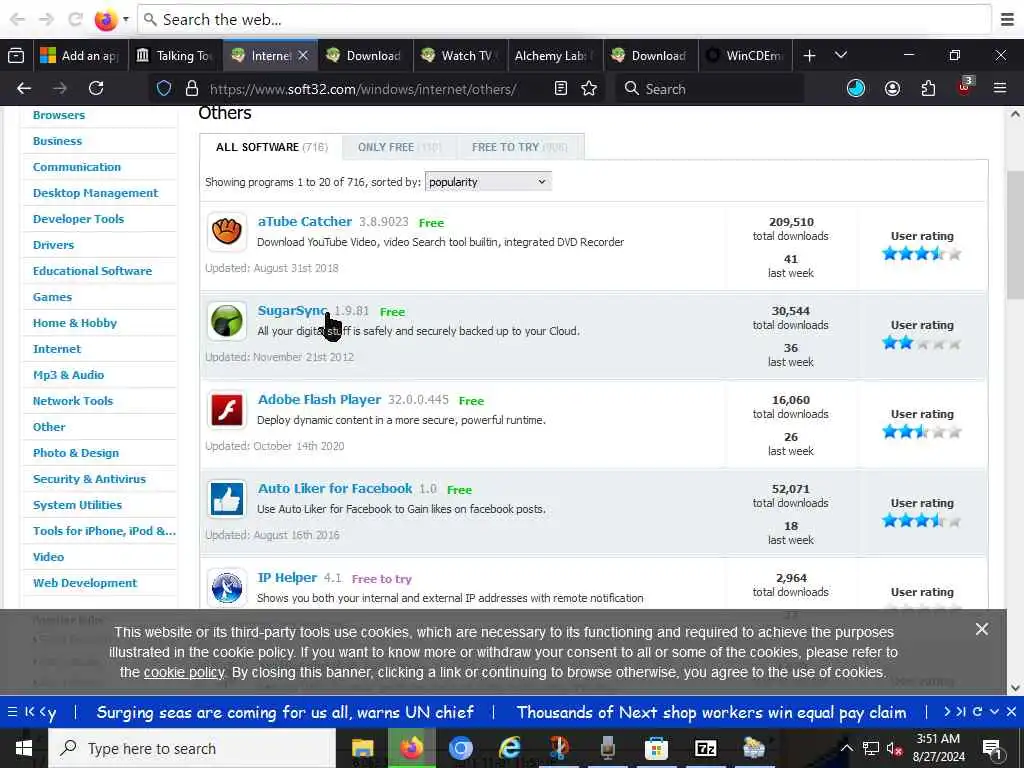Open the notification center icon
This screenshot has width=1024, height=768.
click(x=992, y=748)
